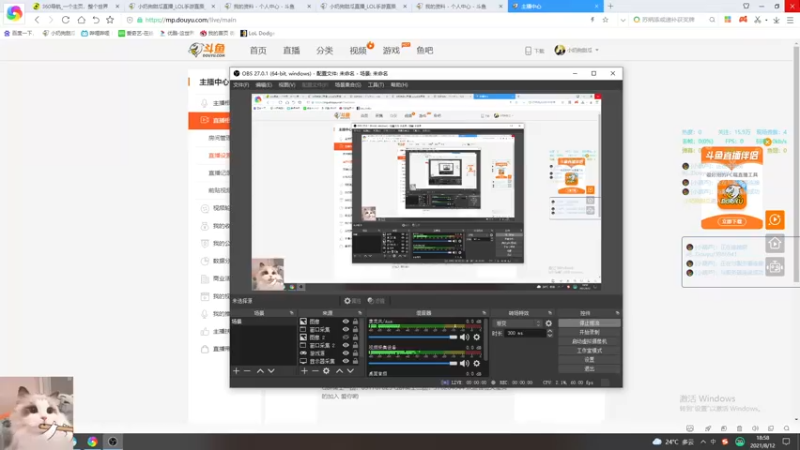Pop out the Controls dock header icon
The width and height of the screenshot is (800, 450).
tap(617, 313)
